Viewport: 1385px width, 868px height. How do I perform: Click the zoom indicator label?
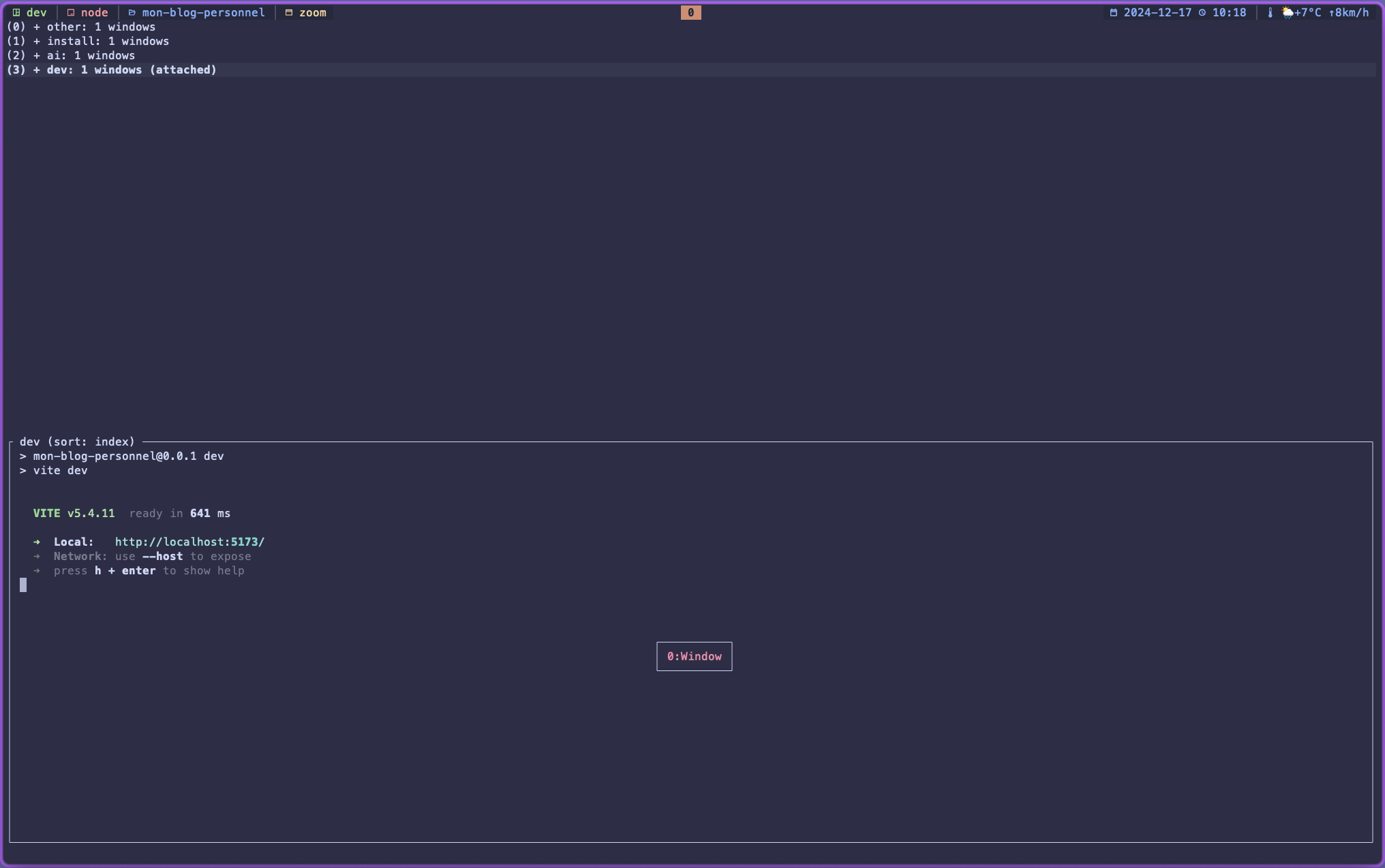(x=313, y=12)
